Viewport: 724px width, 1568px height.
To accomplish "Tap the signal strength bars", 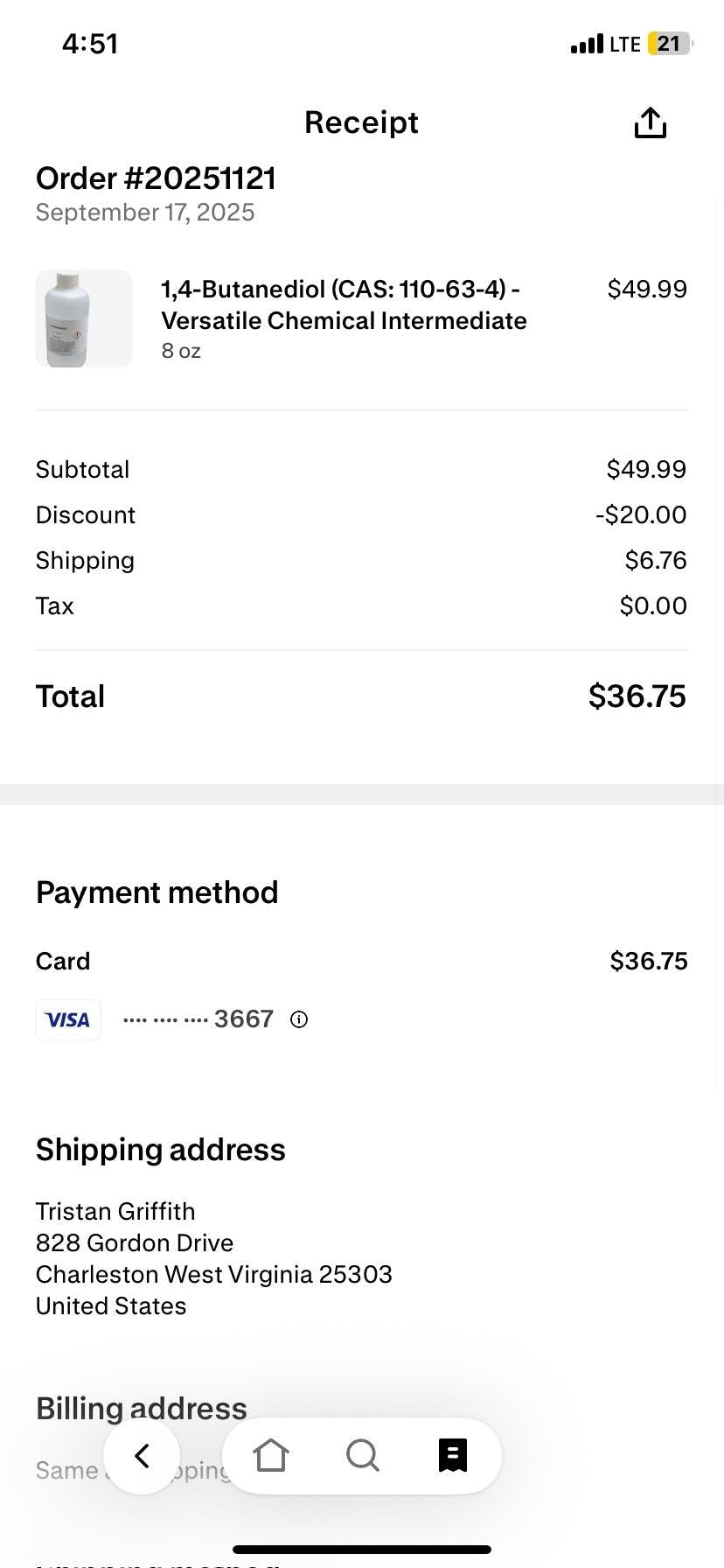I will [x=587, y=44].
